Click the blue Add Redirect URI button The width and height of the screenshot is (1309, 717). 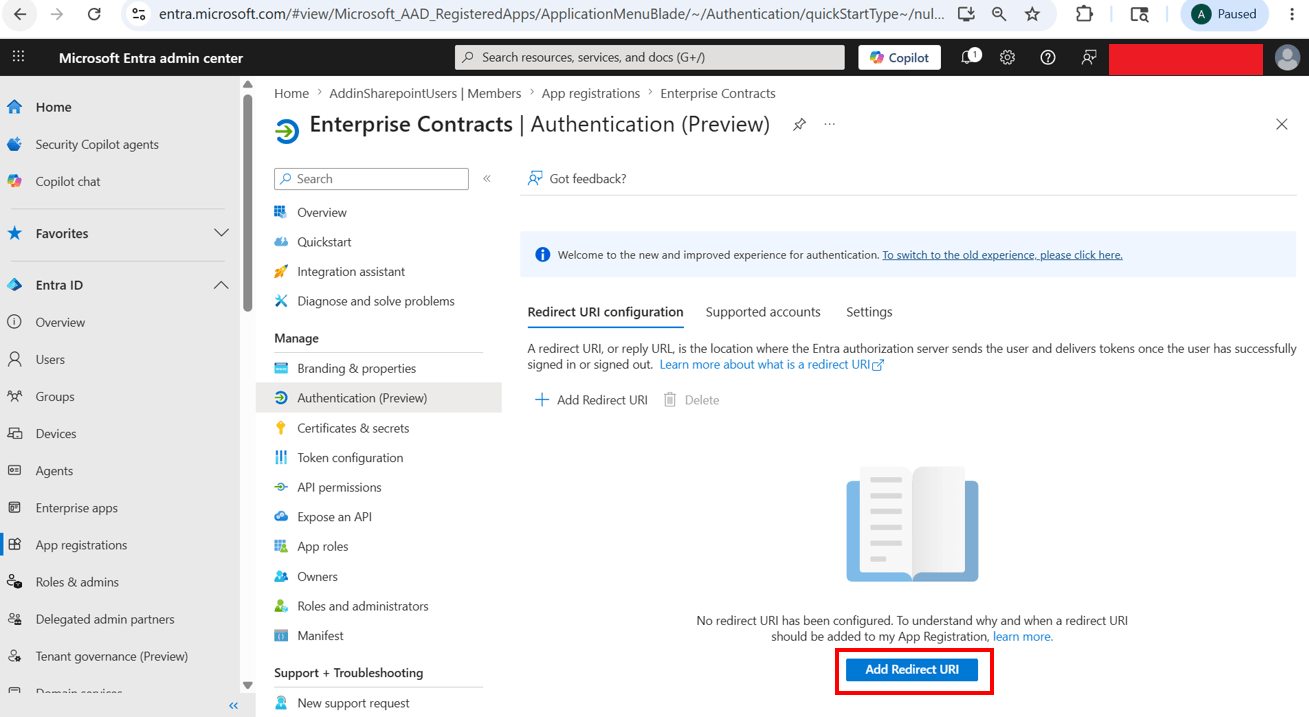click(912, 669)
